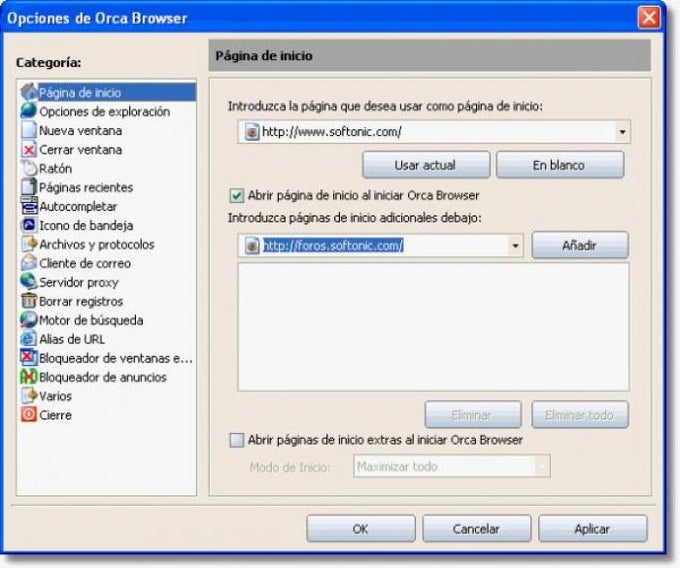Show Páginas recientes options

[x=86, y=187]
